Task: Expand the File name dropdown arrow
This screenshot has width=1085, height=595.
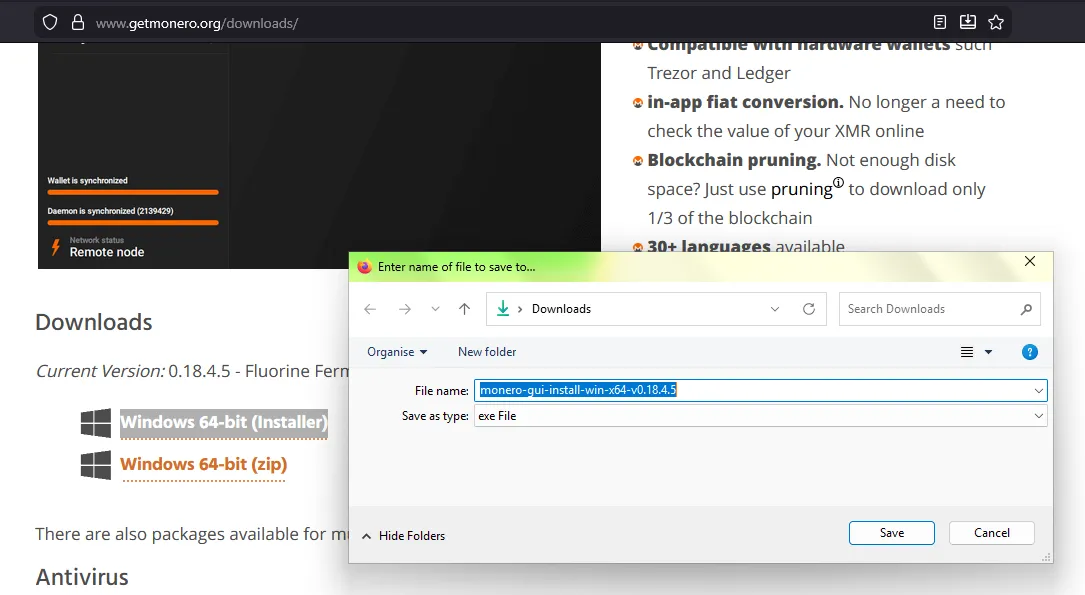Action: pyautogui.click(x=1039, y=391)
